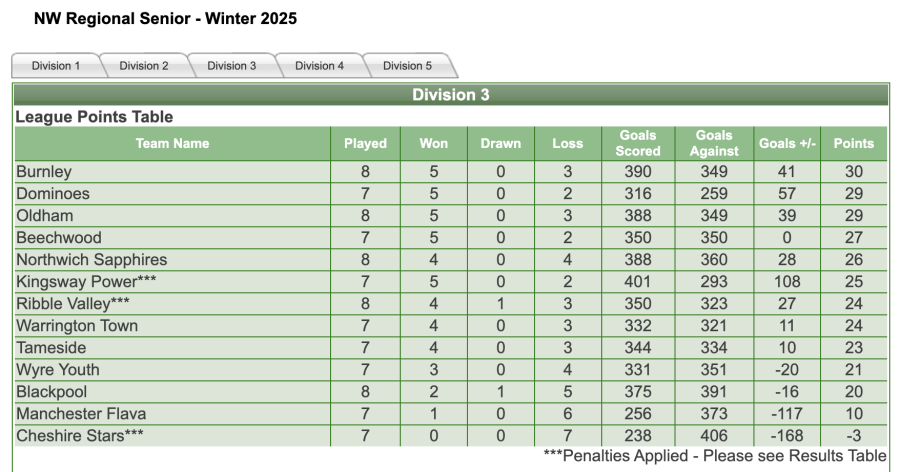
Task: Select the Division 3 tab
Action: click(x=232, y=66)
